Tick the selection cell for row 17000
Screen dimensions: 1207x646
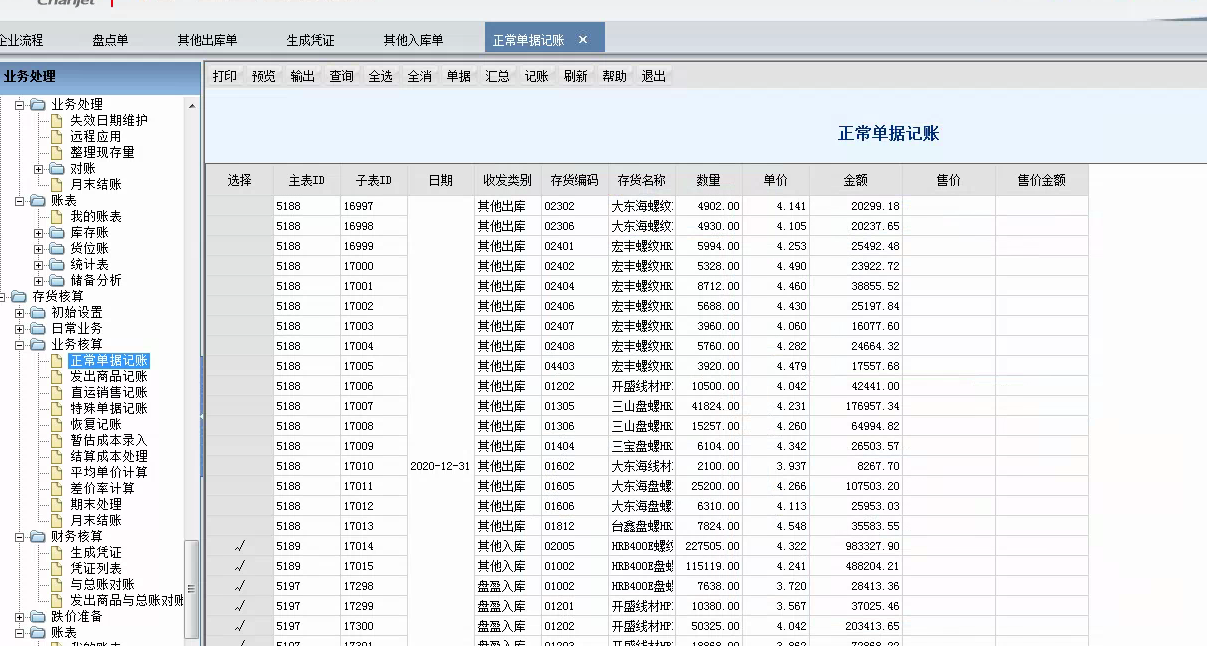click(240, 266)
